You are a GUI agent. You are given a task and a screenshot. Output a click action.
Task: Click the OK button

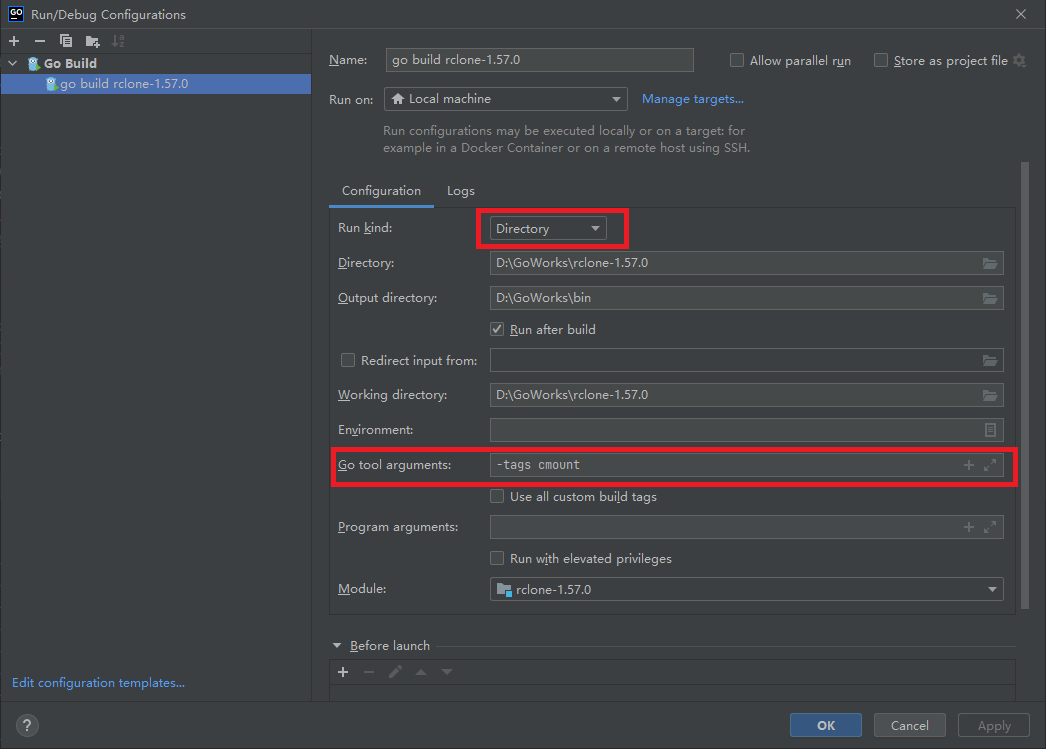pyautogui.click(x=826, y=725)
